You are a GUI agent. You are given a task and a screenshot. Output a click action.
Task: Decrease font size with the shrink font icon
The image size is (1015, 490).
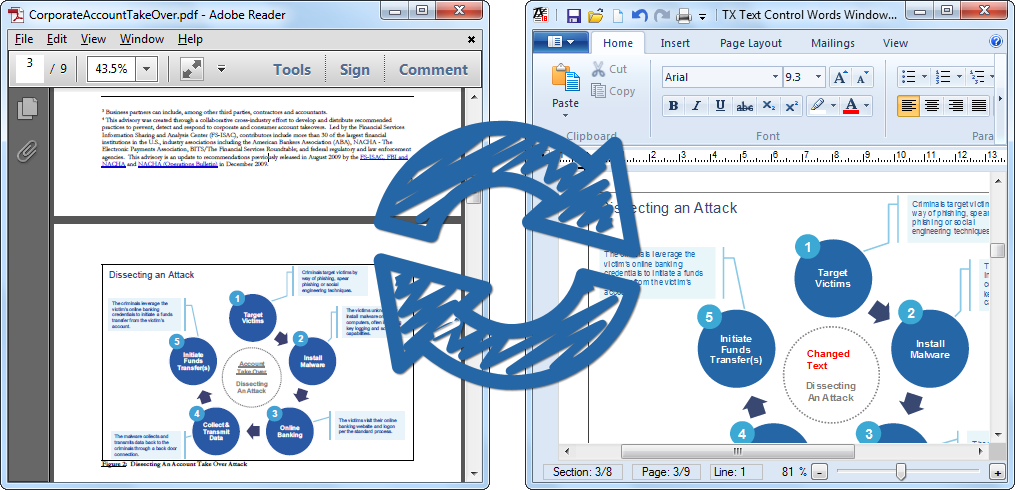[862, 78]
